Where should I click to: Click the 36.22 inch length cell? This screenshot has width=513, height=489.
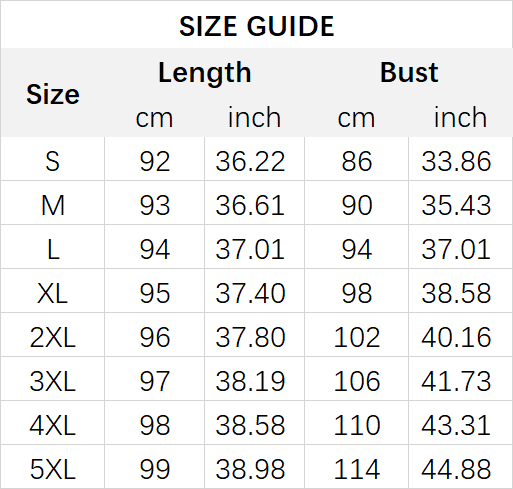pos(250,161)
